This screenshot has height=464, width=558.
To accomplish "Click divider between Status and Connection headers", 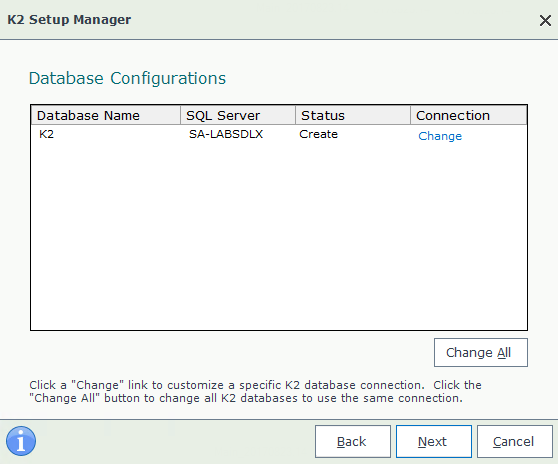I will click(x=410, y=115).
